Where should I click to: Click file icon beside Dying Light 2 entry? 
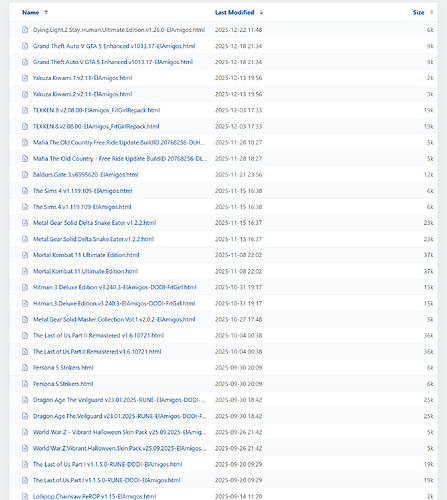[x=25, y=30]
